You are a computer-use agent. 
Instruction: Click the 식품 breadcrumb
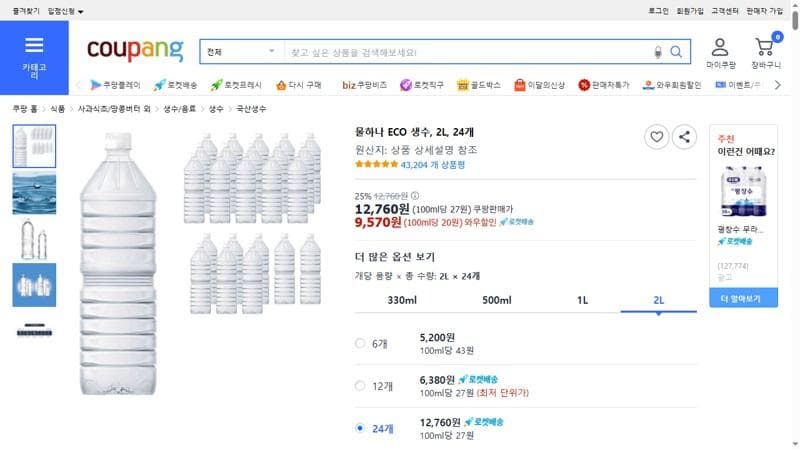click(57, 109)
